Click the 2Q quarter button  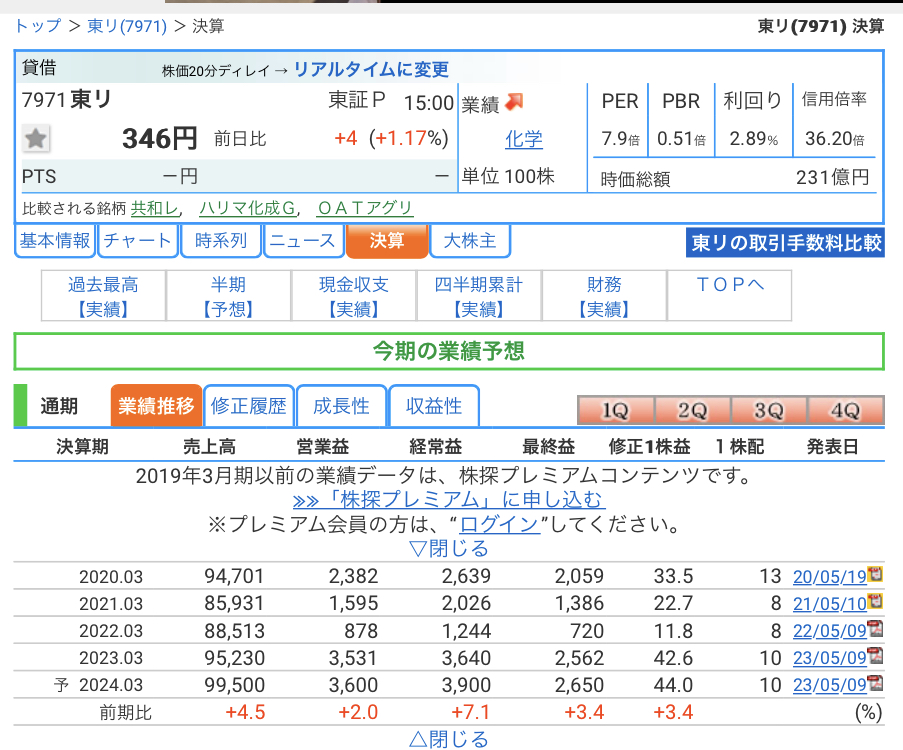[692, 411]
